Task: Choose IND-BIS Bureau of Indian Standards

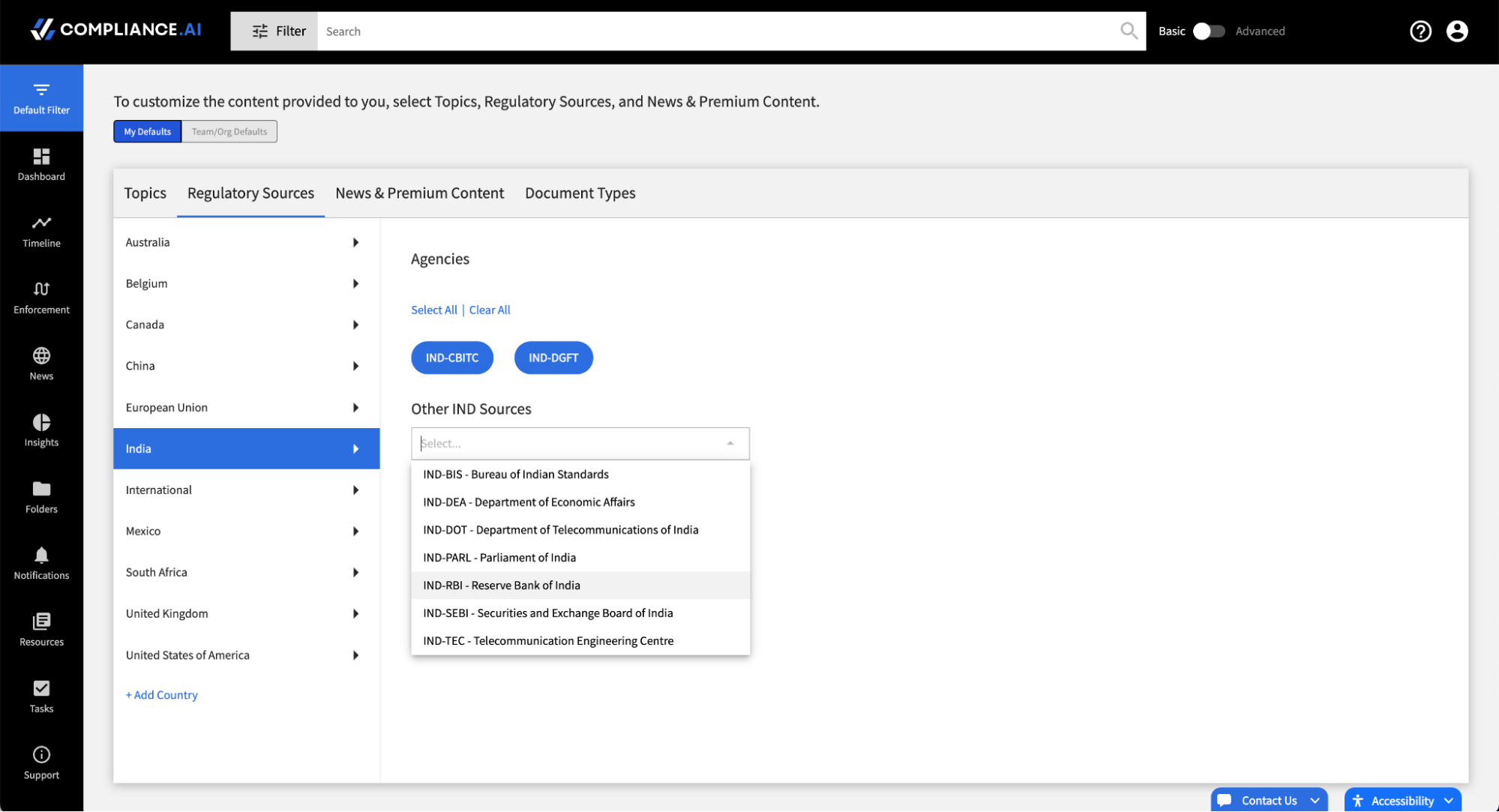Action: (x=580, y=474)
